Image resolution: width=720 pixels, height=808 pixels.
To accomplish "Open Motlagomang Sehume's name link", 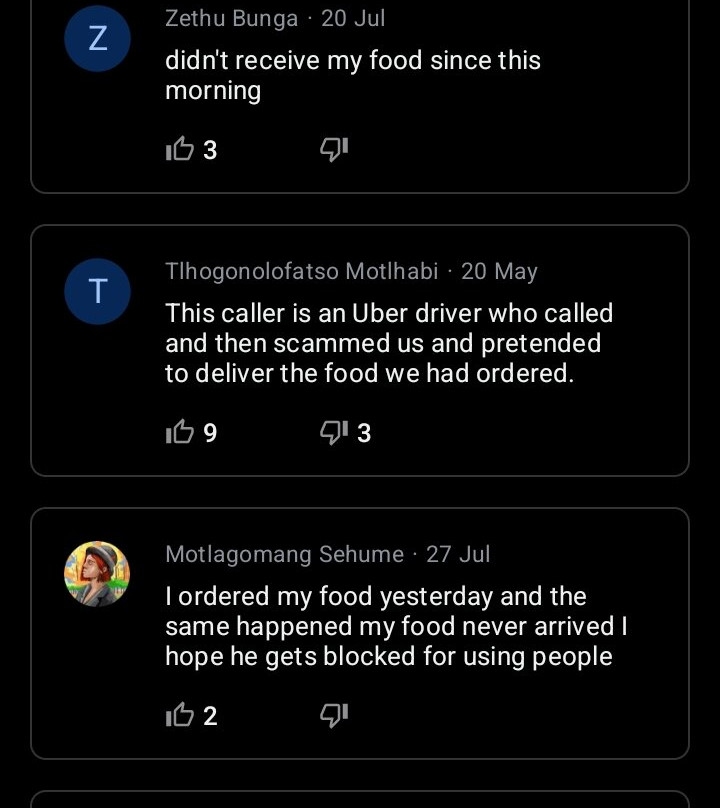I will pyautogui.click(x=284, y=554).
